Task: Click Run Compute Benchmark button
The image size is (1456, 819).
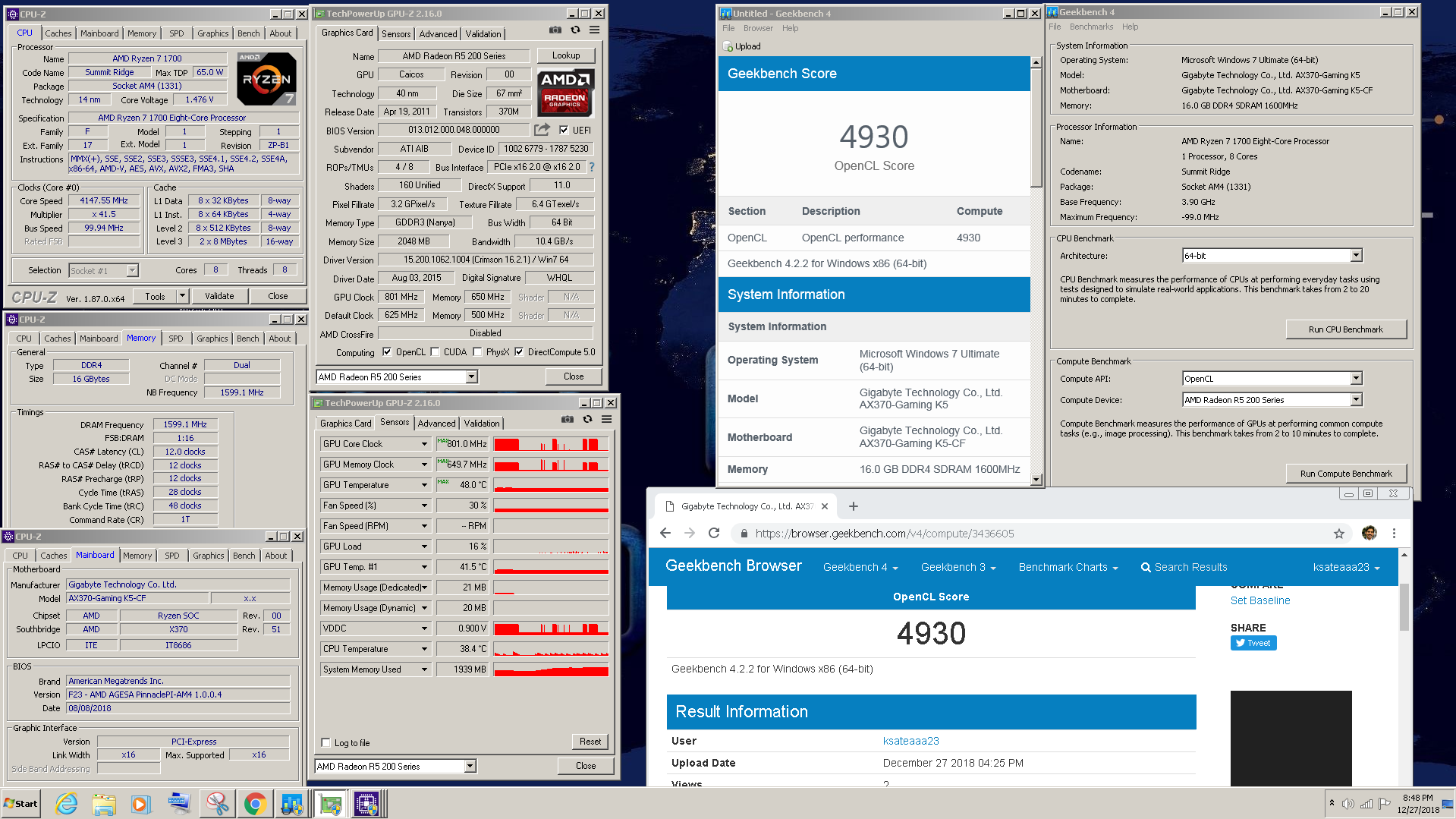Action: tap(1345, 474)
